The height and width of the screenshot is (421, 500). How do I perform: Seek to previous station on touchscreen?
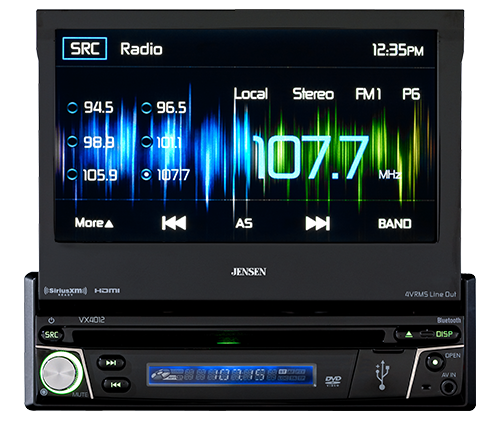174,223
